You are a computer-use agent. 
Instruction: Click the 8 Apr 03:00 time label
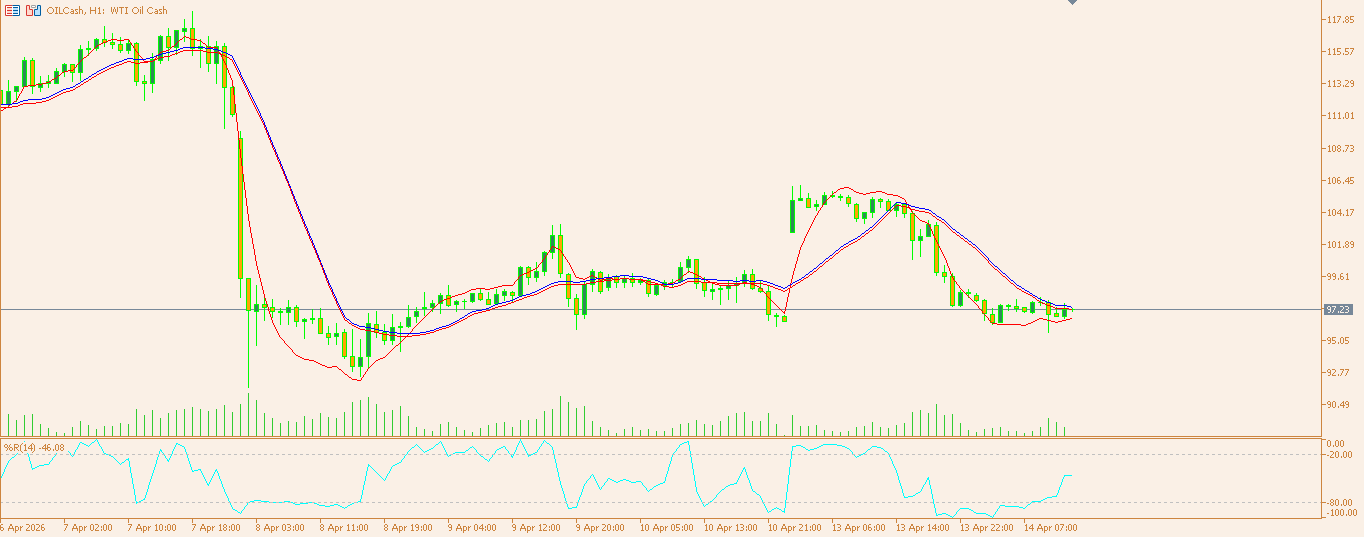click(x=279, y=527)
